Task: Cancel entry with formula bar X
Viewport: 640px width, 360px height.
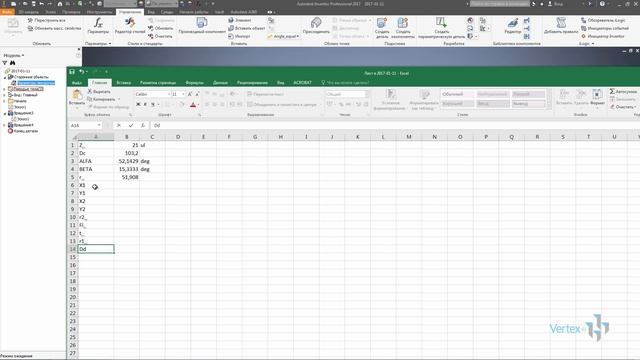Action: click(x=118, y=125)
